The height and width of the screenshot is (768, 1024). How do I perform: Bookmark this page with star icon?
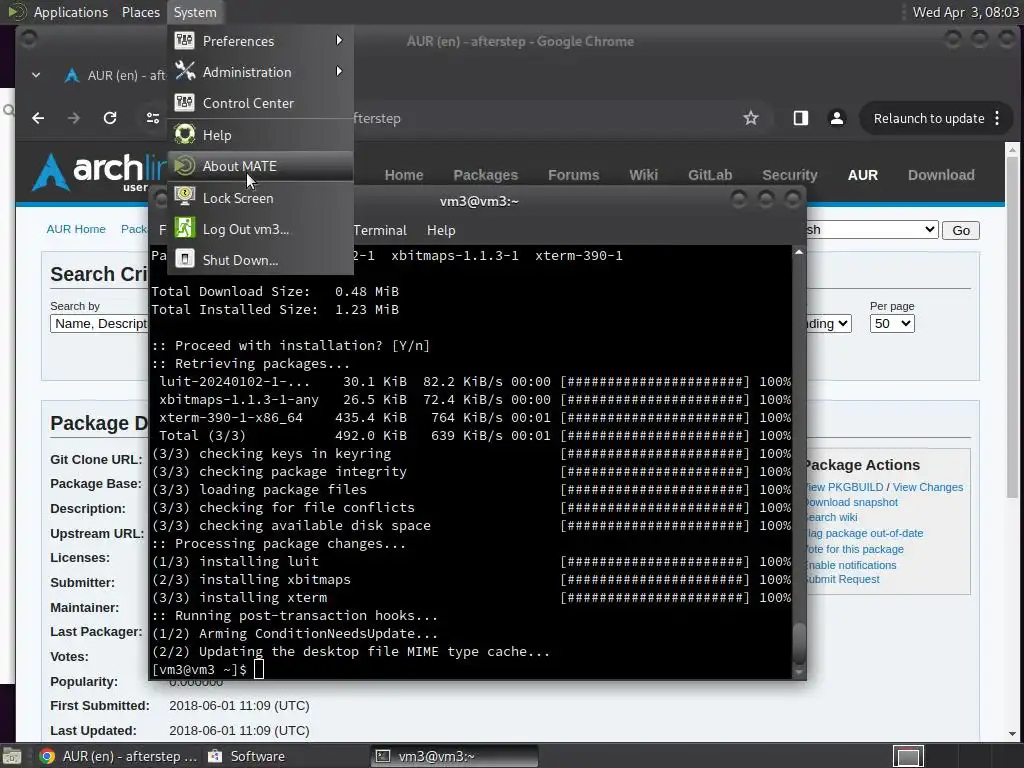click(x=751, y=118)
